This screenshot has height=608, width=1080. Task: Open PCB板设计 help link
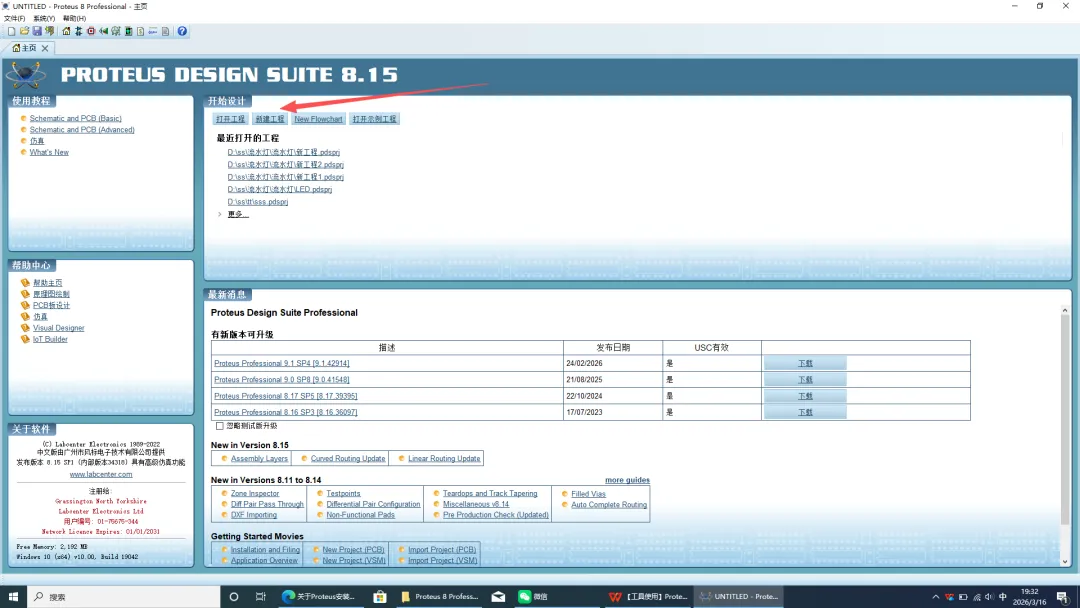click(x=51, y=305)
